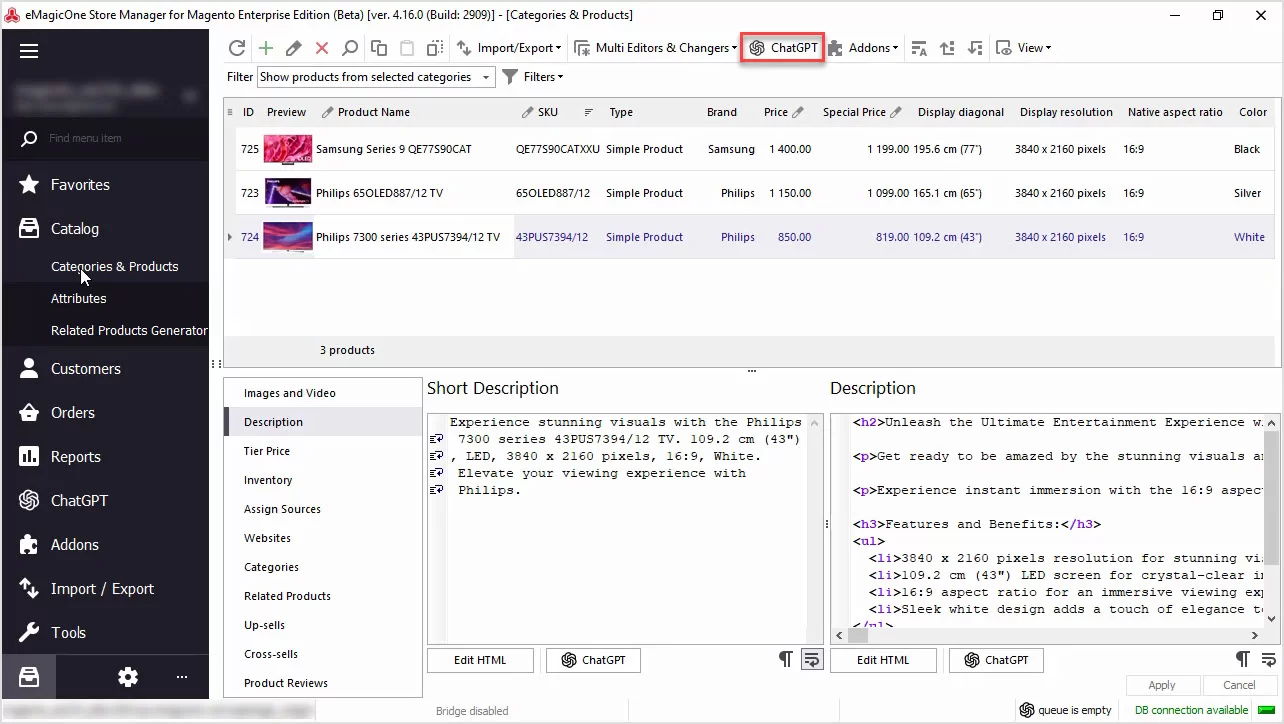Toggle word wrap under Short Description
The height and width of the screenshot is (724, 1284).
coord(812,659)
